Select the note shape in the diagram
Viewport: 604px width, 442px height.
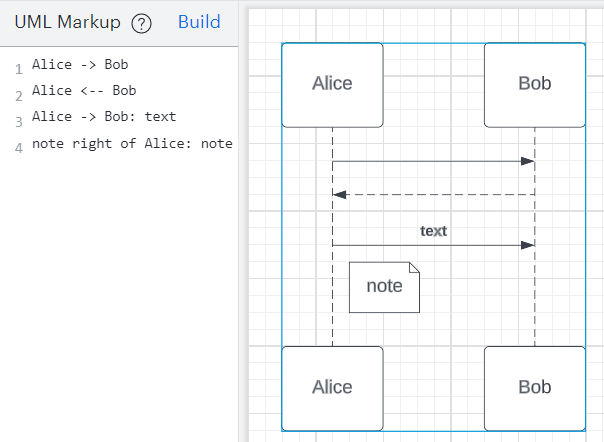pos(384,287)
